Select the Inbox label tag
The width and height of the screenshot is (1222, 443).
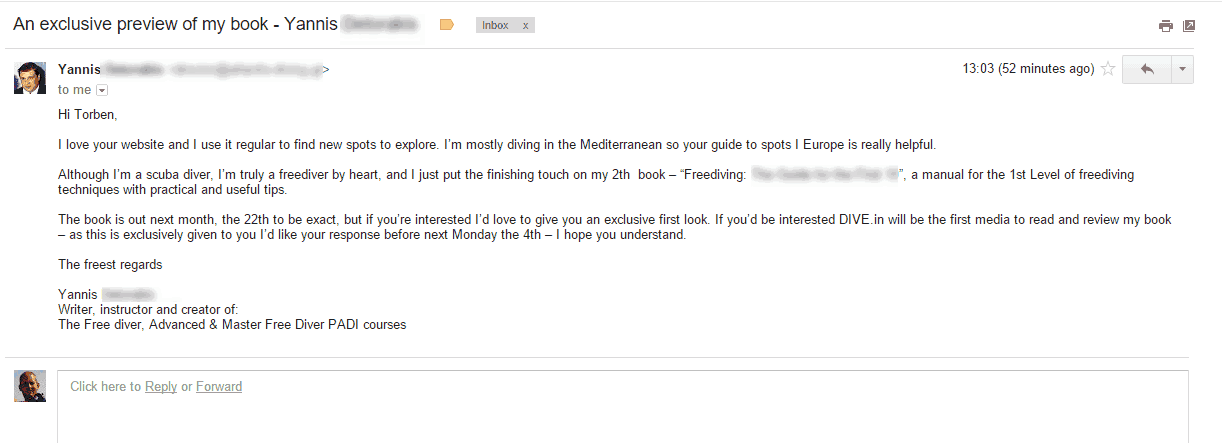click(495, 26)
